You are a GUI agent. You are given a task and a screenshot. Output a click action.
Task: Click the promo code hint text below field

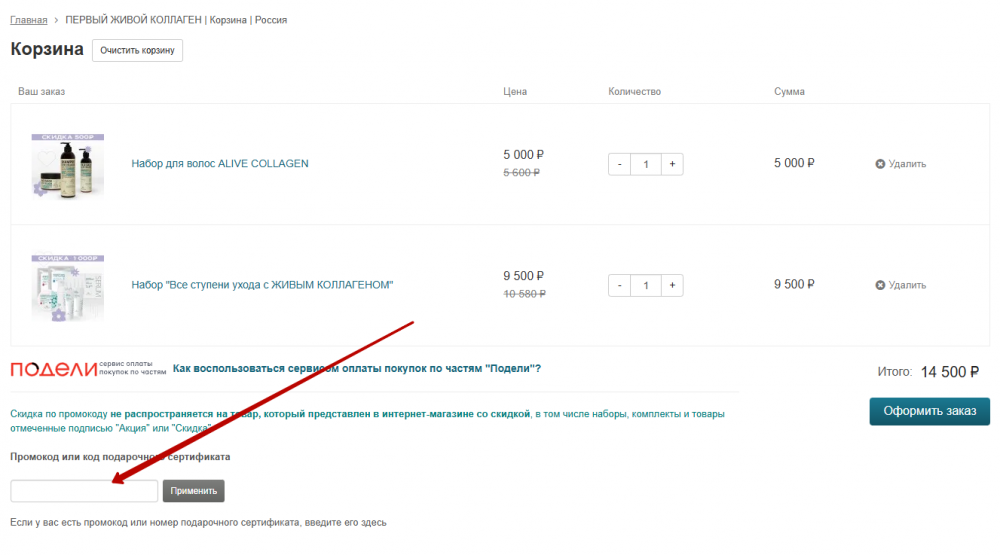point(198,522)
